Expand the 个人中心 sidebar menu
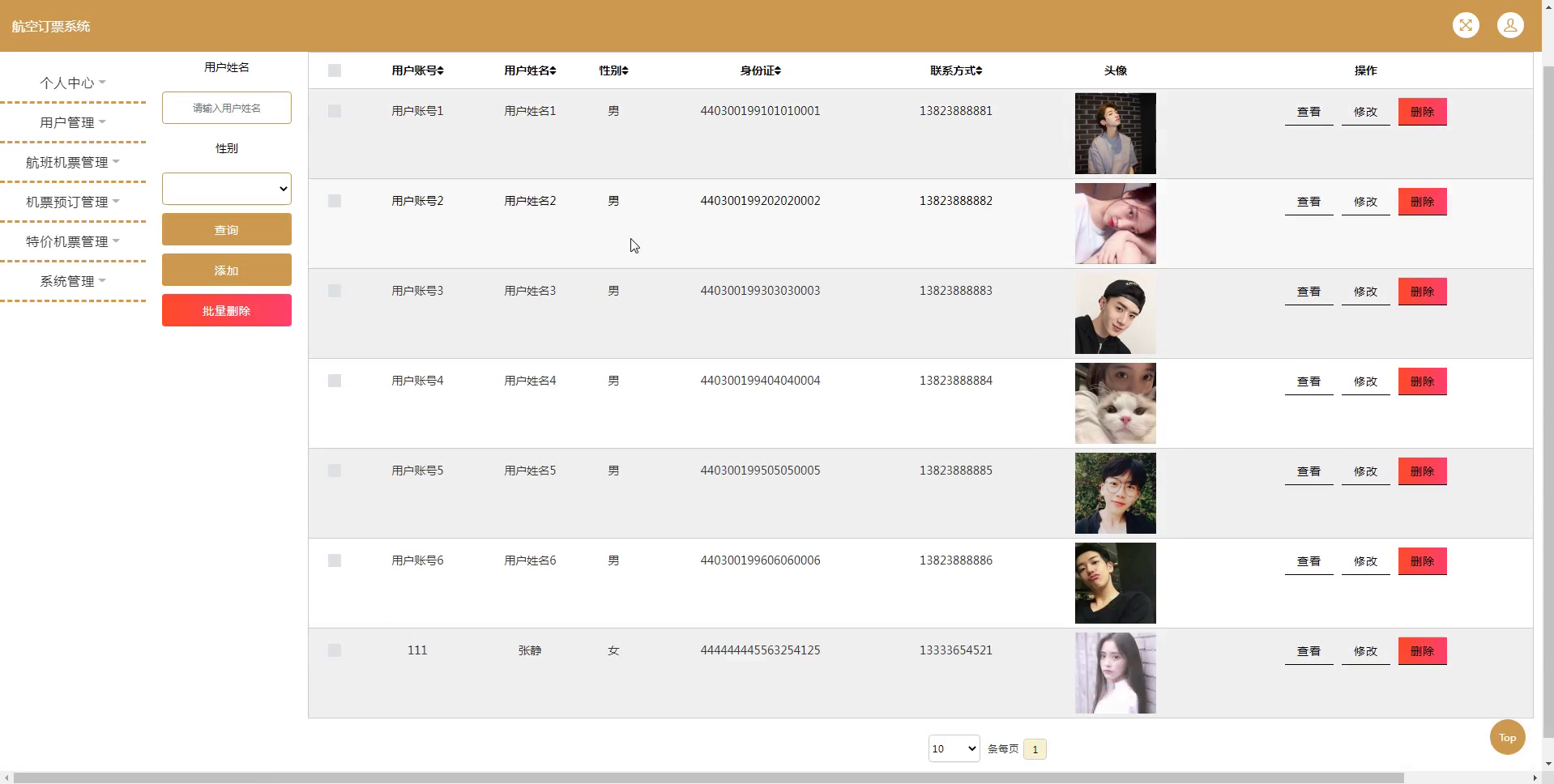 [x=73, y=83]
